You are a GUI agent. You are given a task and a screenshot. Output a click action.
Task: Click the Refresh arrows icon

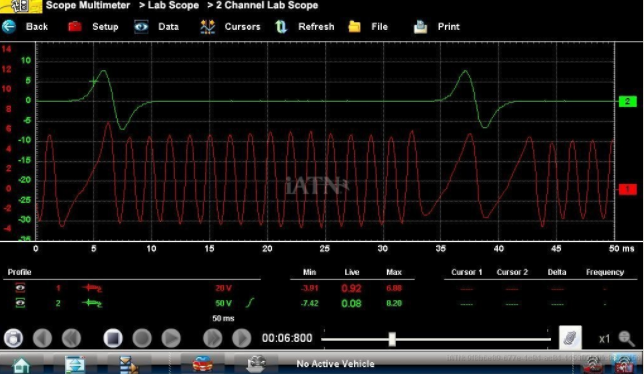click(281, 27)
